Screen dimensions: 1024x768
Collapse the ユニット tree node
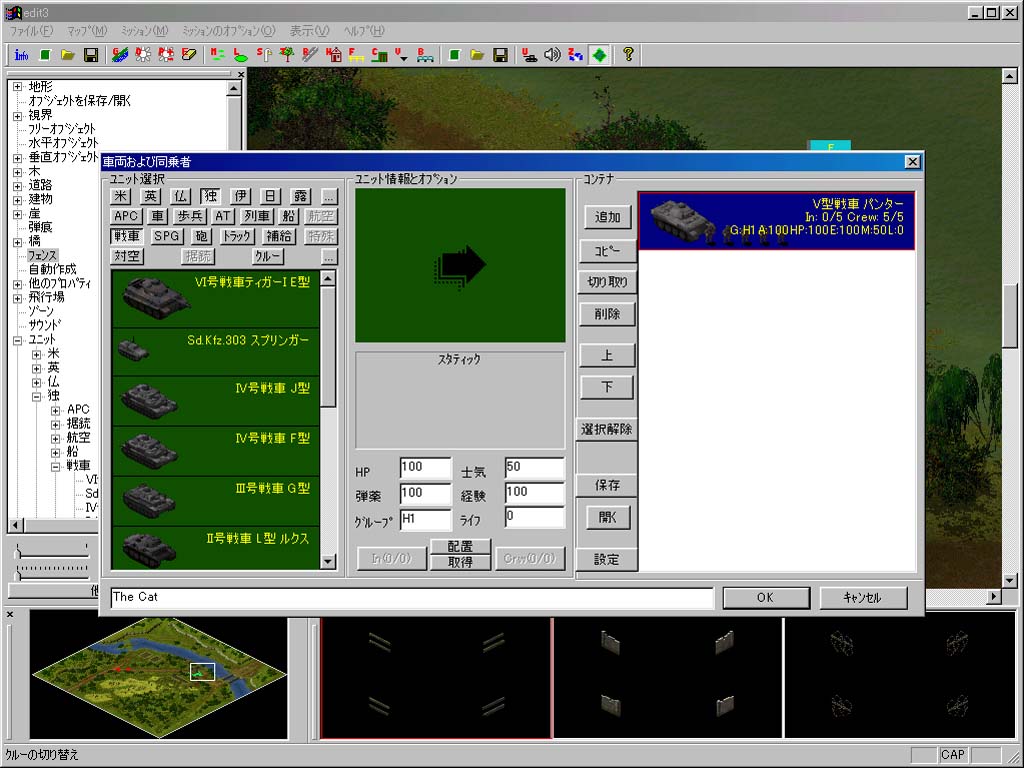17,340
